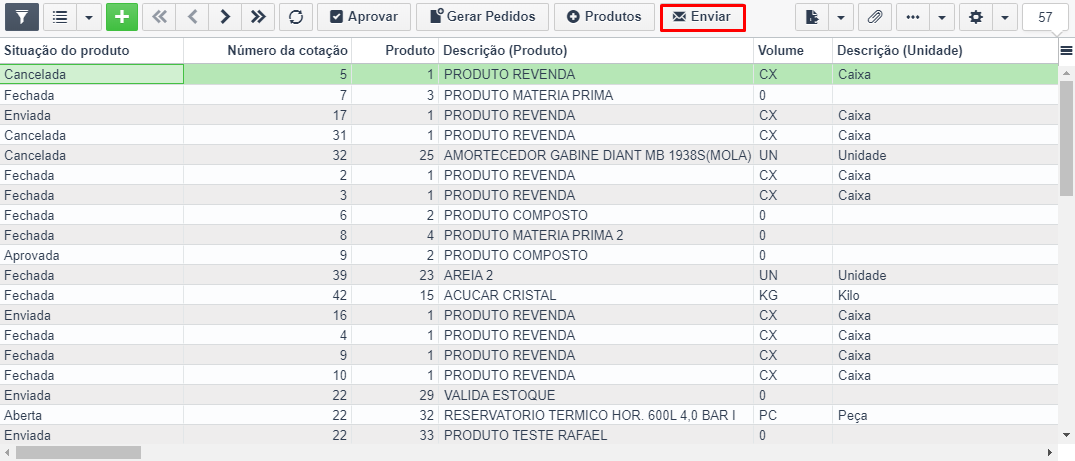Click the filter funnel icon
Image resolution: width=1075 pixels, height=461 pixels.
click(x=22, y=17)
